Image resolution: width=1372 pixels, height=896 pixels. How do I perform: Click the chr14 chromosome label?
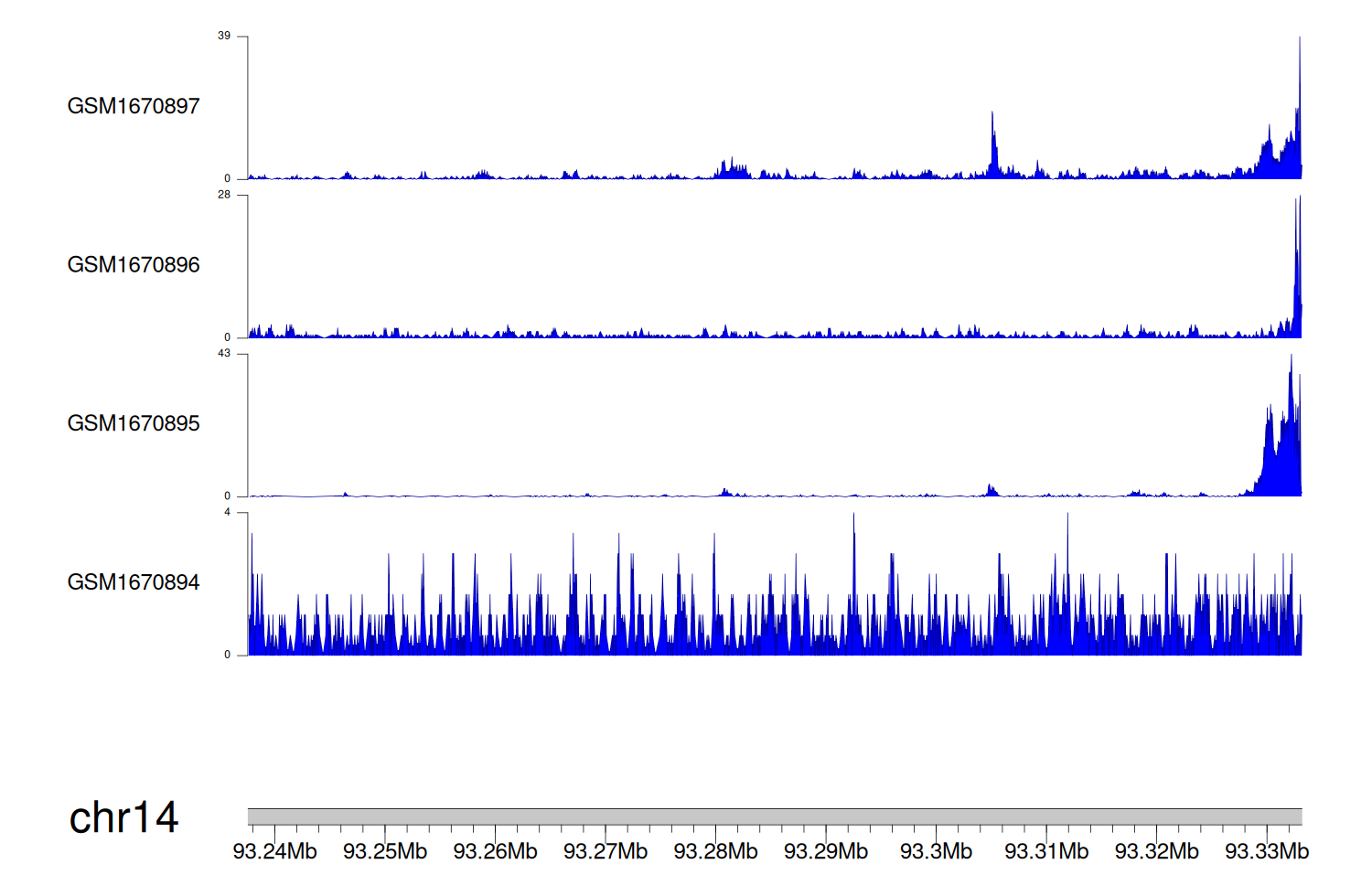click(123, 817)
